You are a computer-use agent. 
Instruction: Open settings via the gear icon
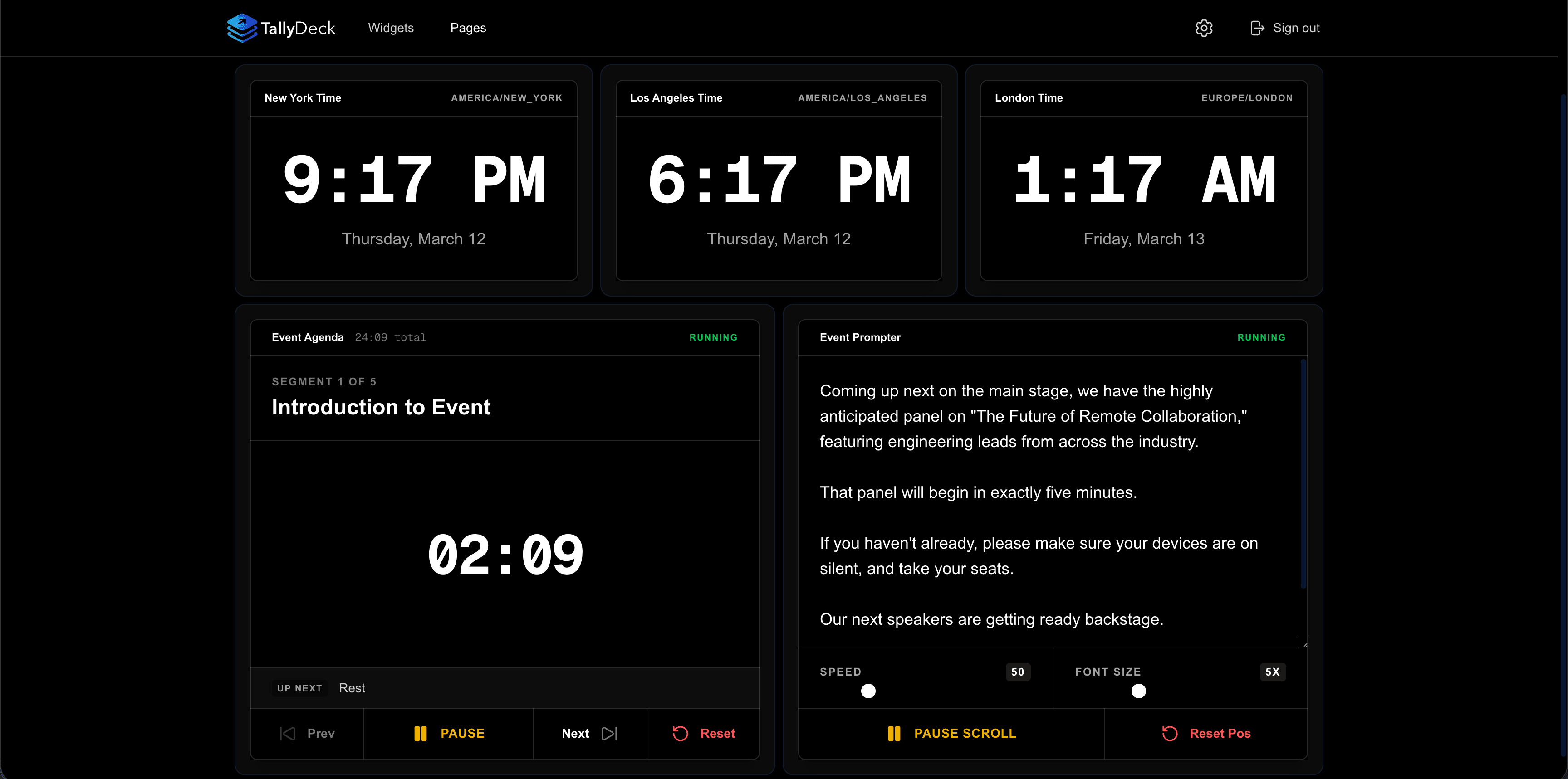1203,28
